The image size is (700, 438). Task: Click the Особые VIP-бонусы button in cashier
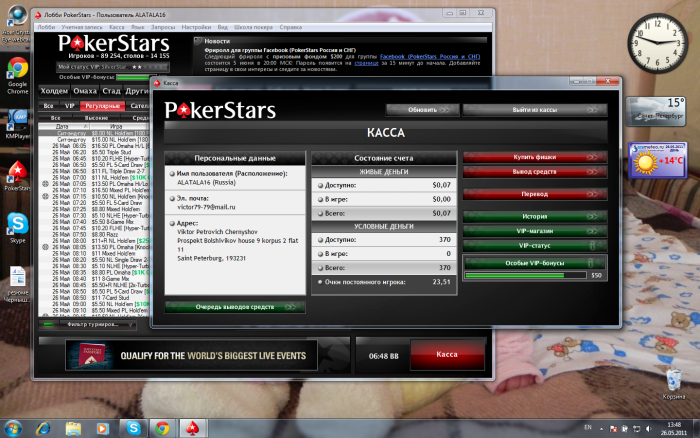(x=535, y=263)
